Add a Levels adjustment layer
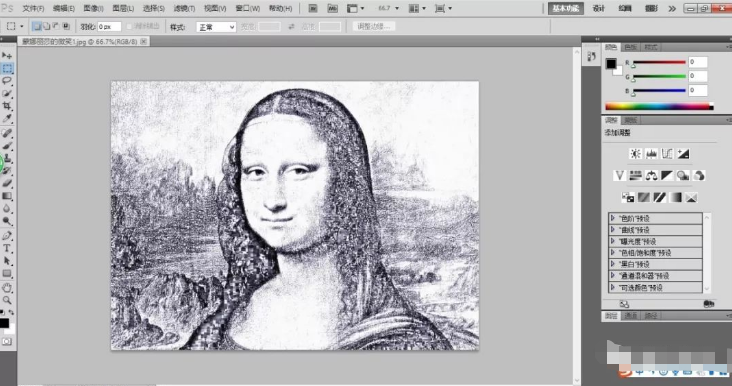 pyautogui.click(x=651, y=154)
